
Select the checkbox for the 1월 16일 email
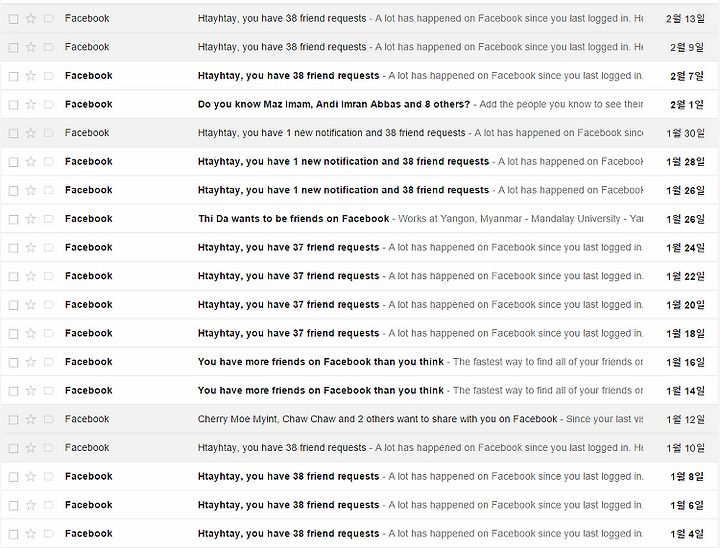14,362
